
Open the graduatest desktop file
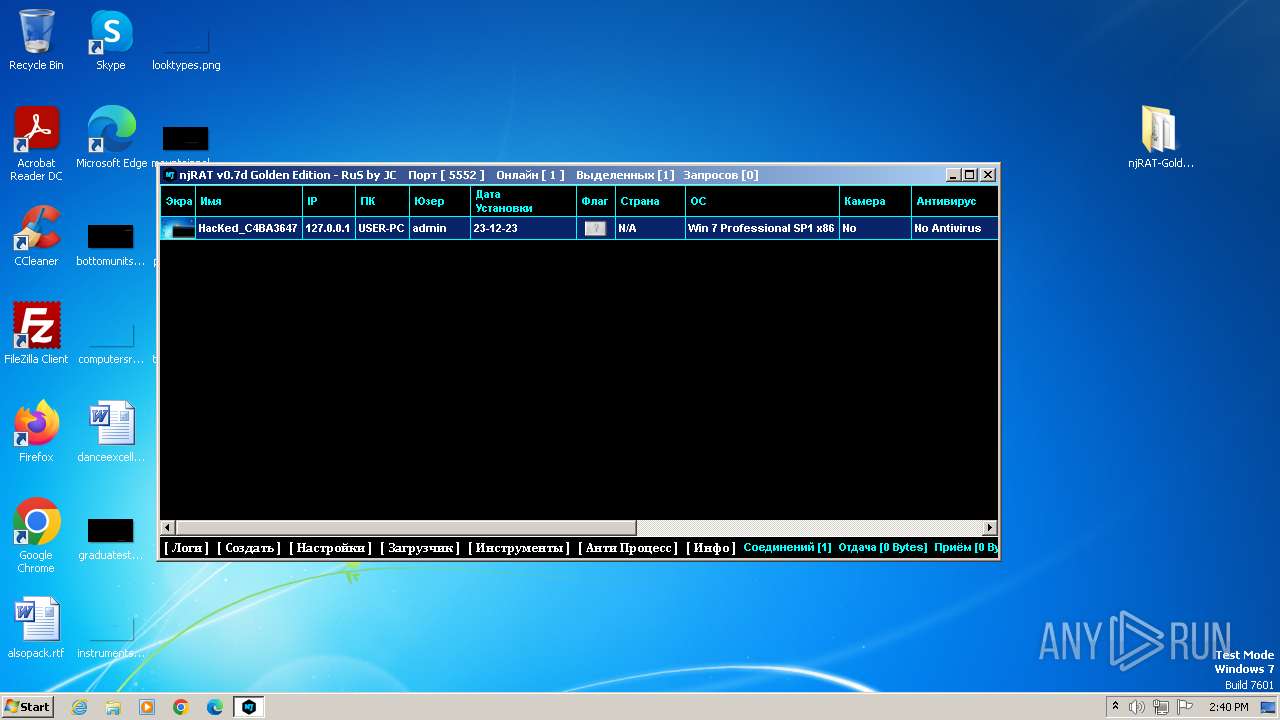point(111,540)
